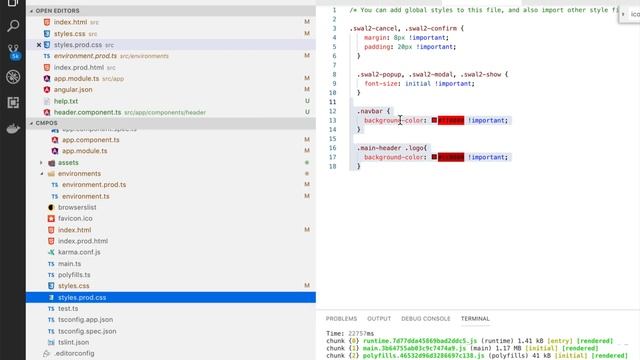Switch to the OUTPUT panel tab

(379, 318)
